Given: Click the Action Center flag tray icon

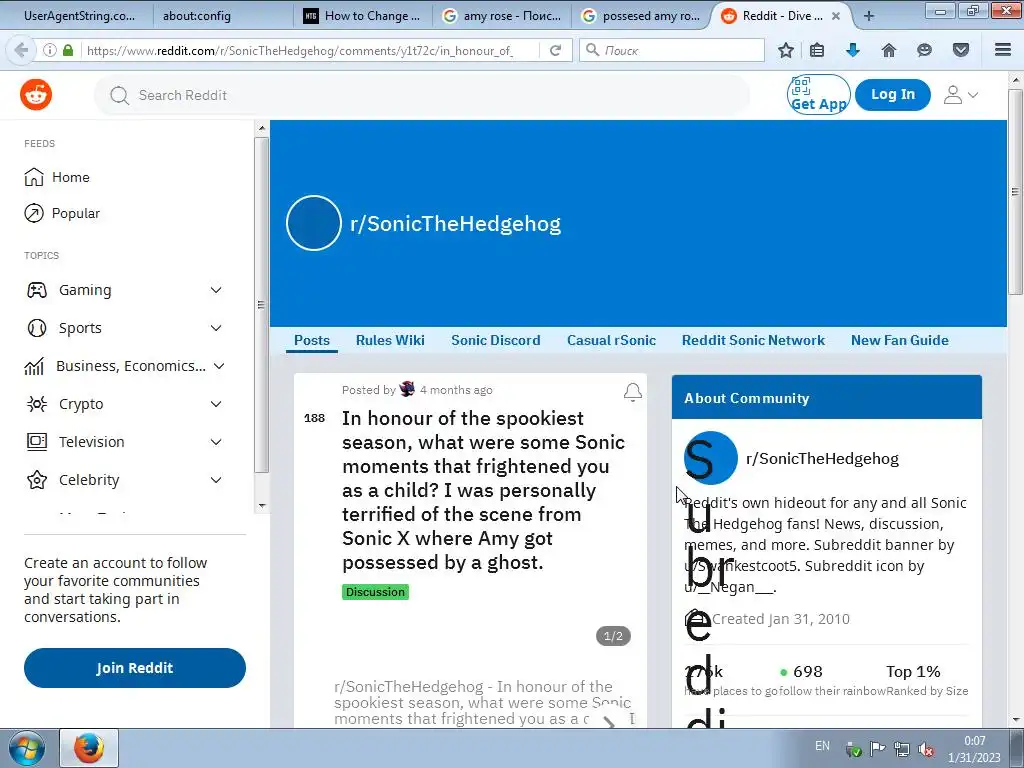Looking at the screenshot, I should (x=877, y=749).
